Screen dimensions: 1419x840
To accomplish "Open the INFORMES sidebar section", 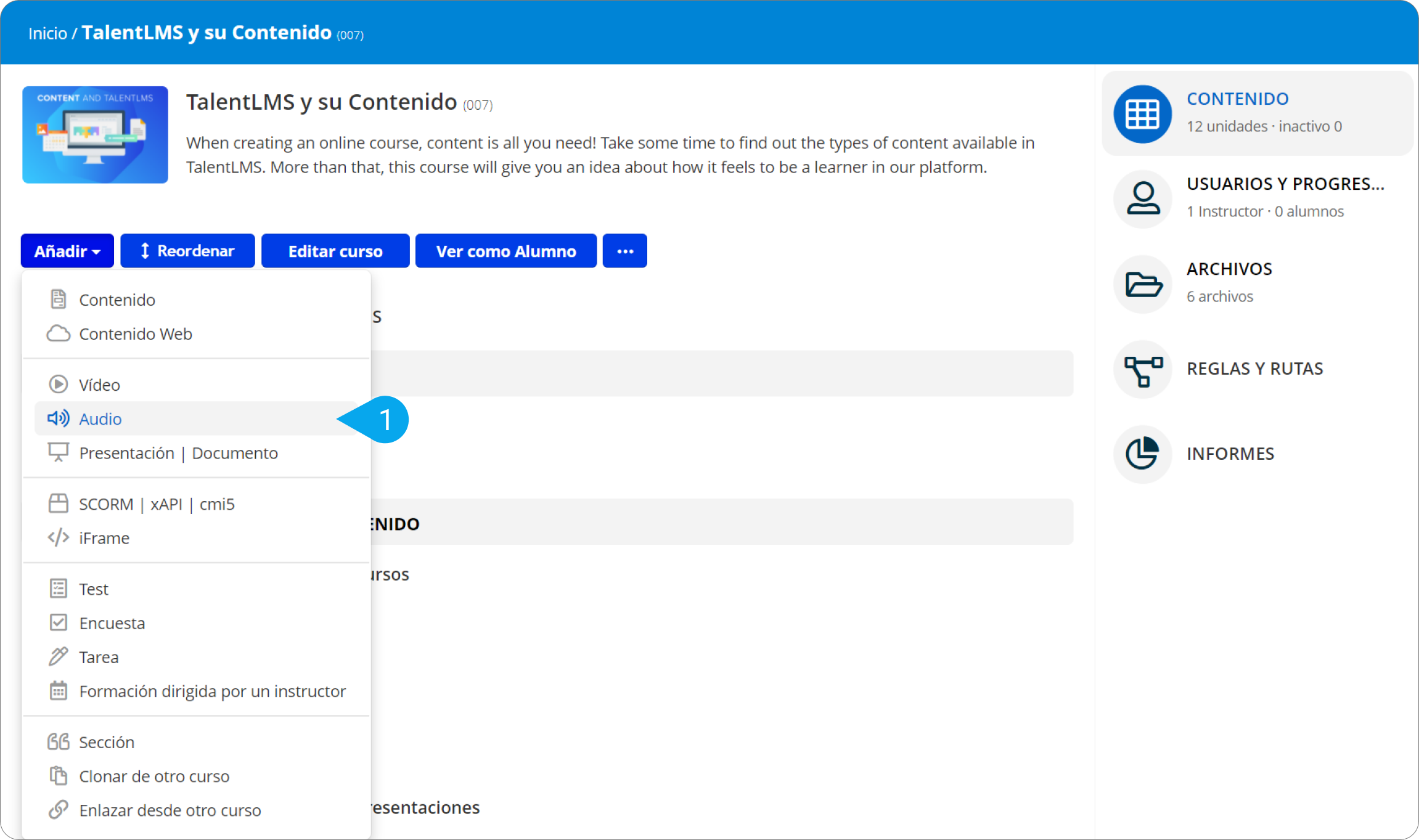I will [1257, 454].
